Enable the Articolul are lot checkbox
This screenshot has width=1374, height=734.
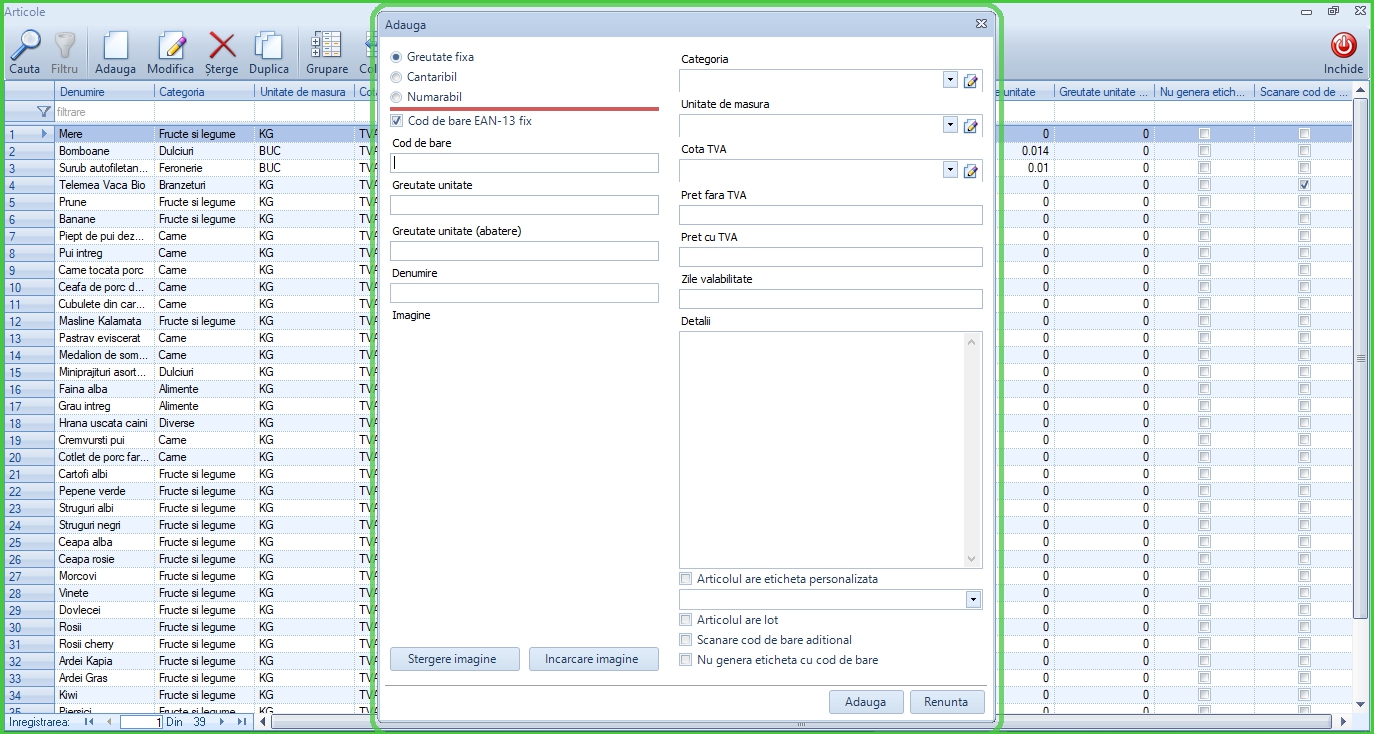(x=686, y=619)
